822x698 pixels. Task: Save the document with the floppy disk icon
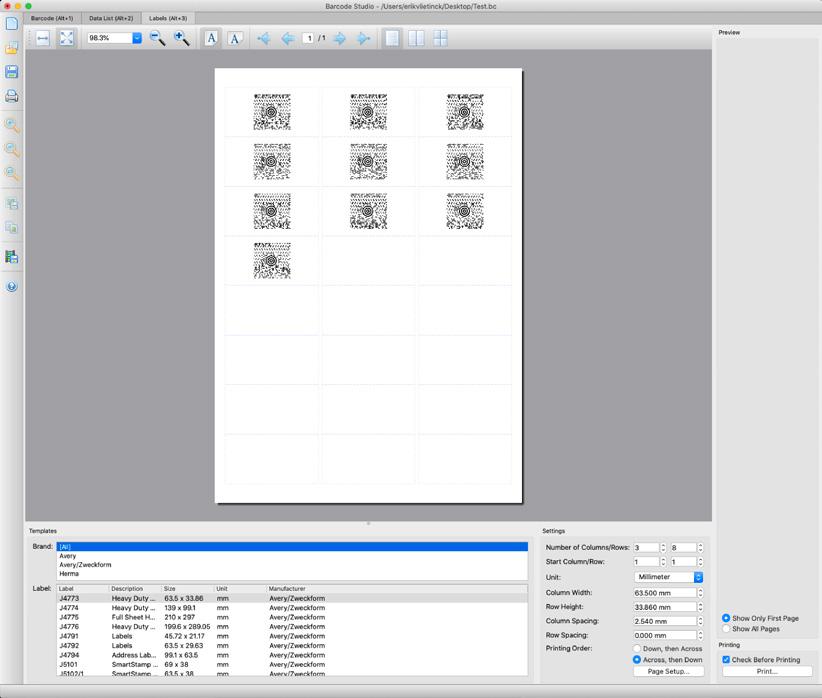[12, 72]
